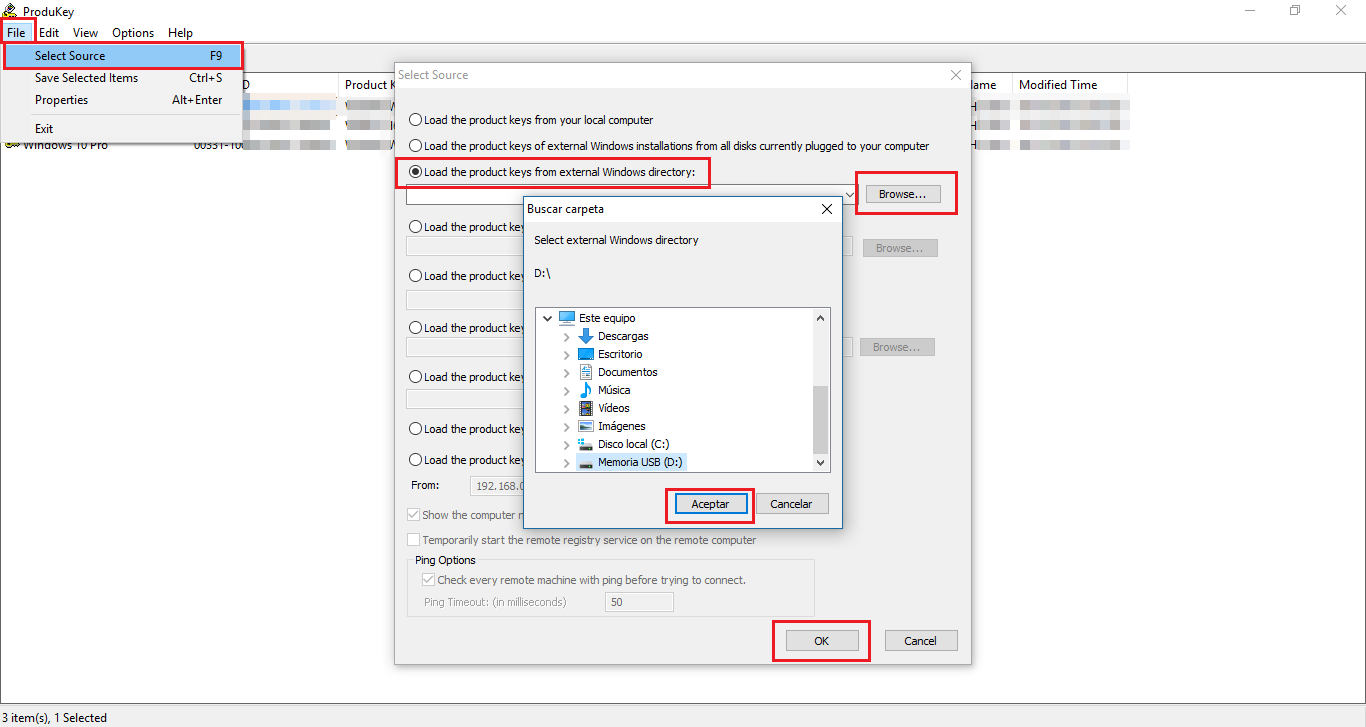This screenshot has height=727, width=1366.
Task: Open the external Windows directory combo dropdown arrow
Action: [x=850, y=195]
